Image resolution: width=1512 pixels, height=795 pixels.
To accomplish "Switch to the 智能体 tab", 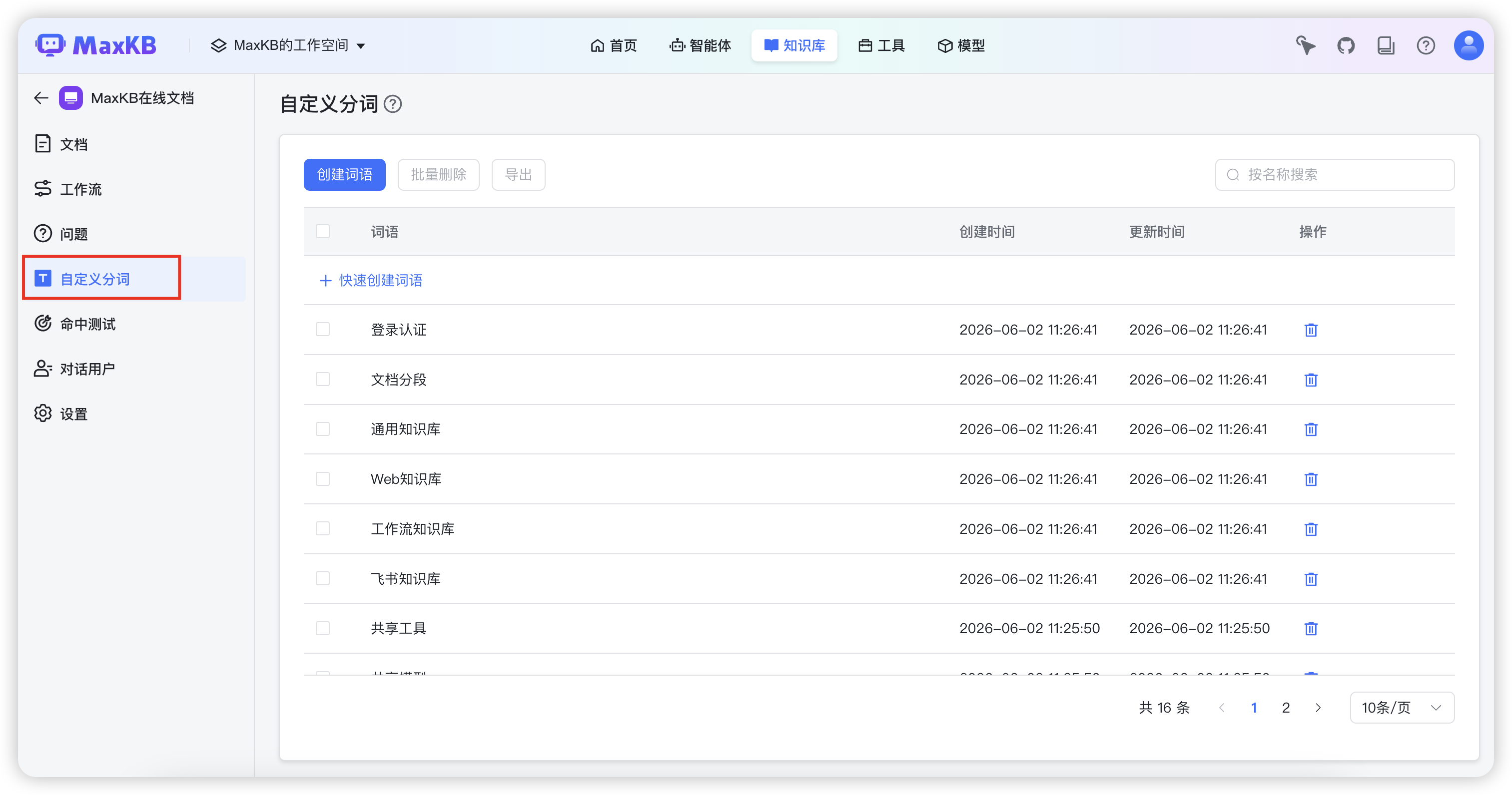I will (x=700, y=45).
